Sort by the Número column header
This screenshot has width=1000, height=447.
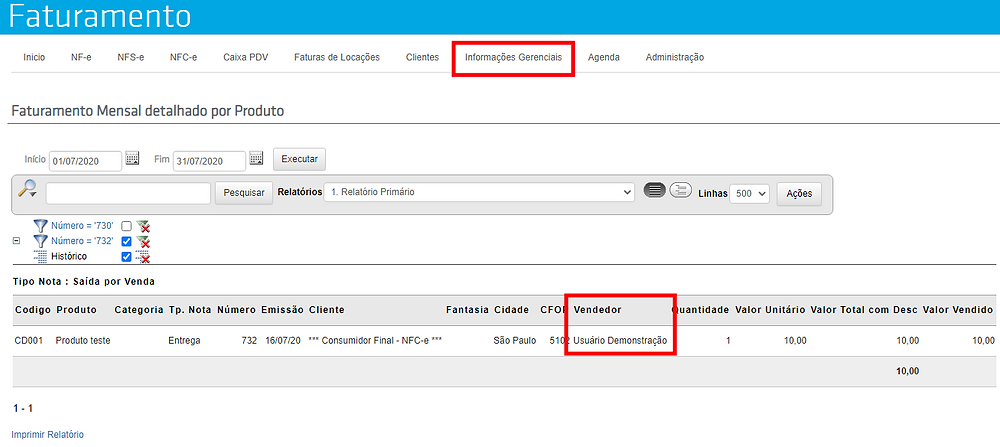click(237, 309)
